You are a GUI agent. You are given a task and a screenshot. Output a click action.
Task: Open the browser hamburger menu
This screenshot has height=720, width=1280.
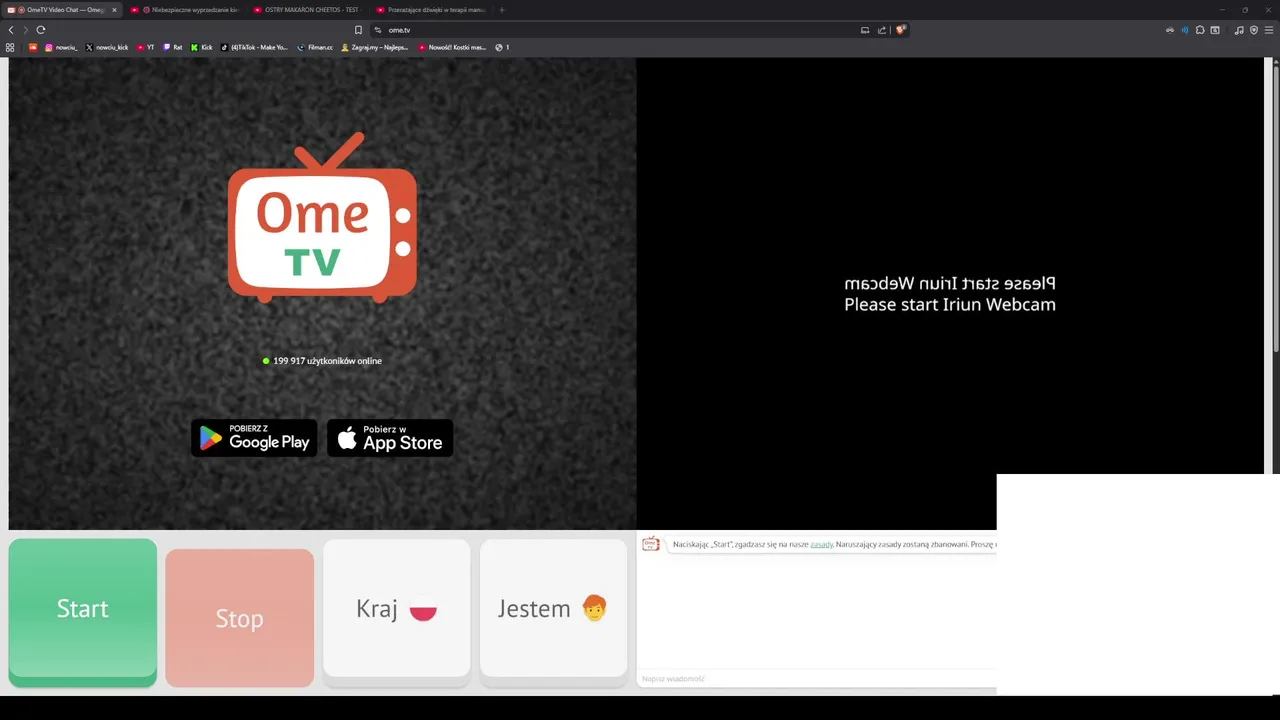point(1269,30)
